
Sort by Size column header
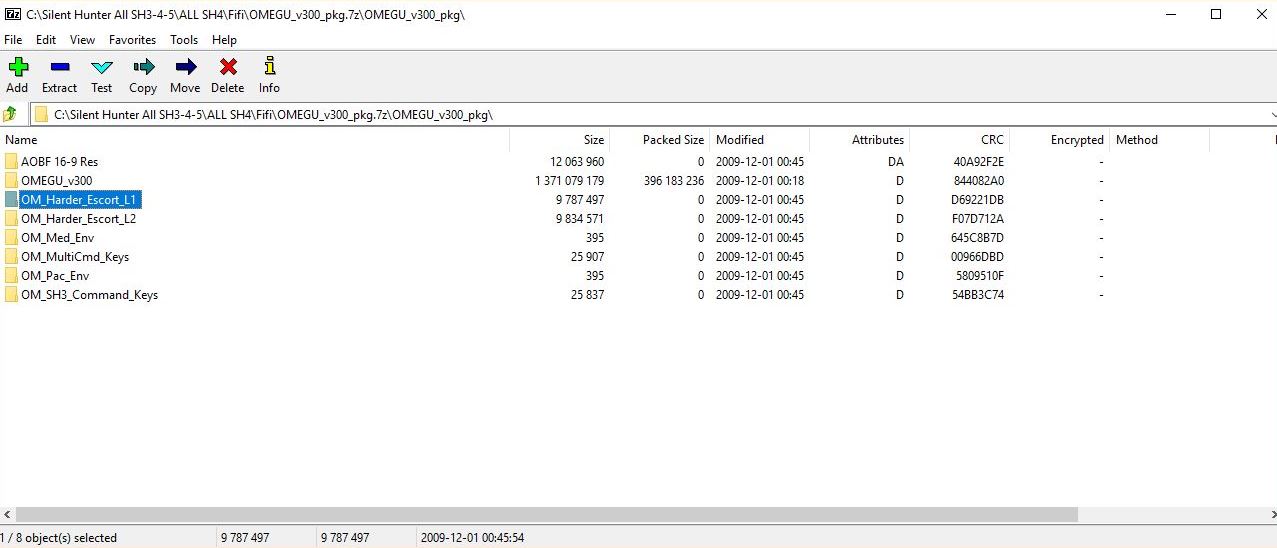560,140
